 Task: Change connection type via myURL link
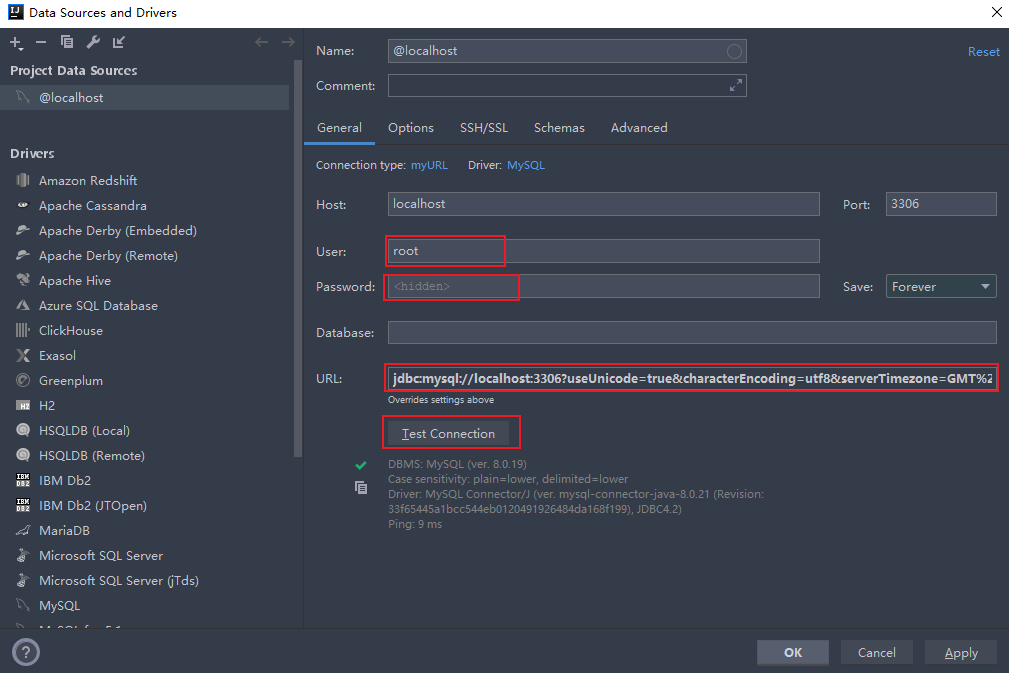[x=429, y=165]
